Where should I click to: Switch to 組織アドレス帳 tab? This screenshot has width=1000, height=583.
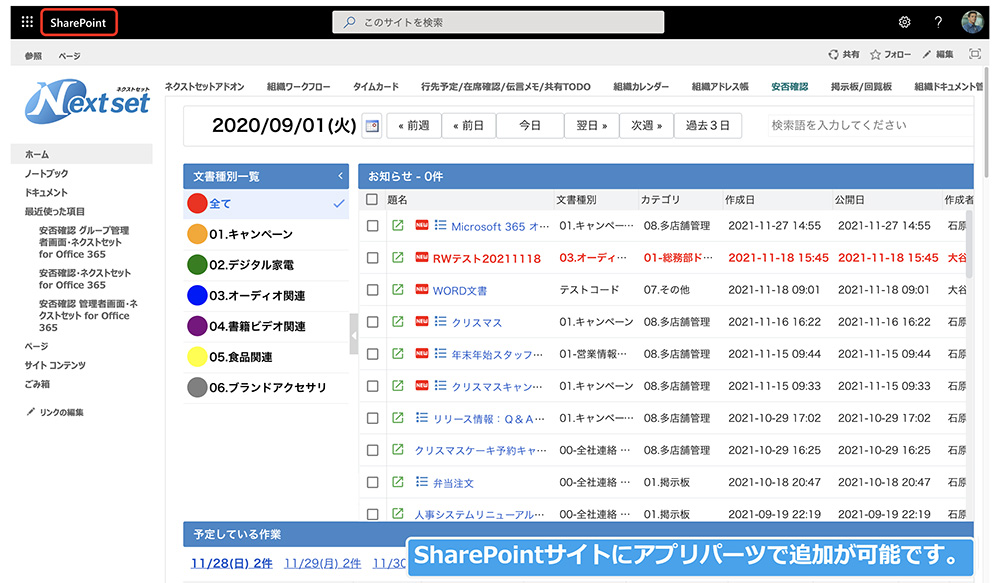click(720, 87)
